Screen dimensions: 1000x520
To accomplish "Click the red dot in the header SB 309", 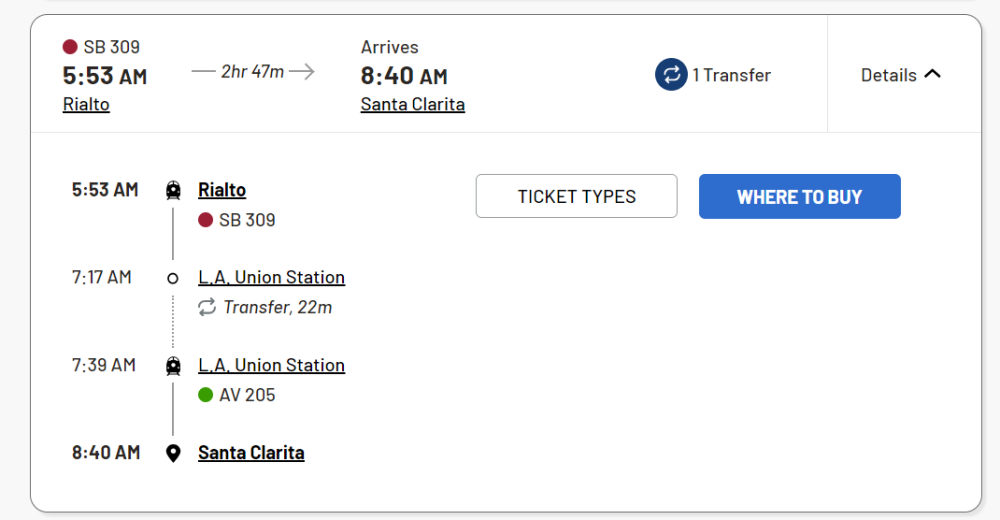I will click(70, 47).
